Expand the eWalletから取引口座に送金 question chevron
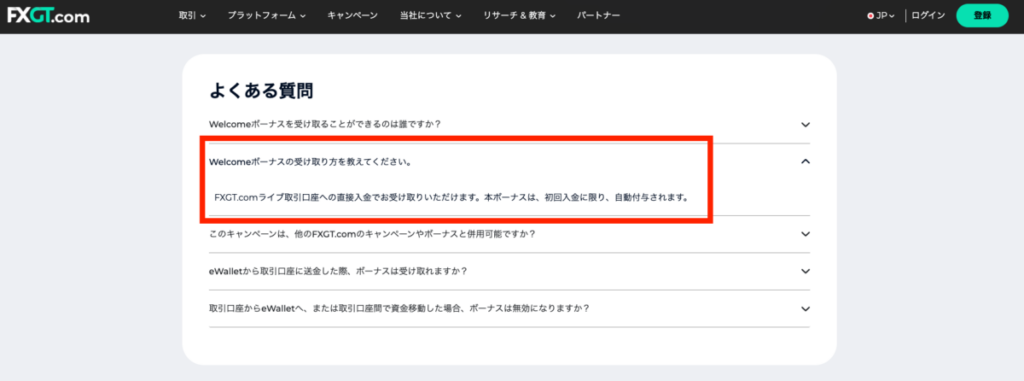 coord(805,271)
